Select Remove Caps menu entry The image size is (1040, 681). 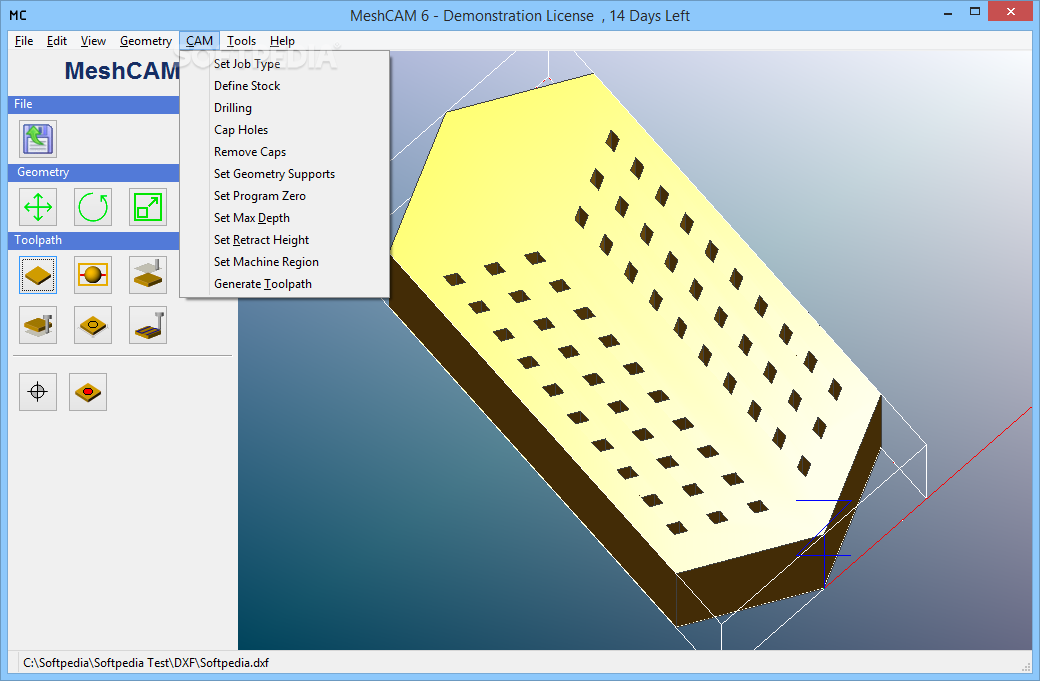(284, 152)
